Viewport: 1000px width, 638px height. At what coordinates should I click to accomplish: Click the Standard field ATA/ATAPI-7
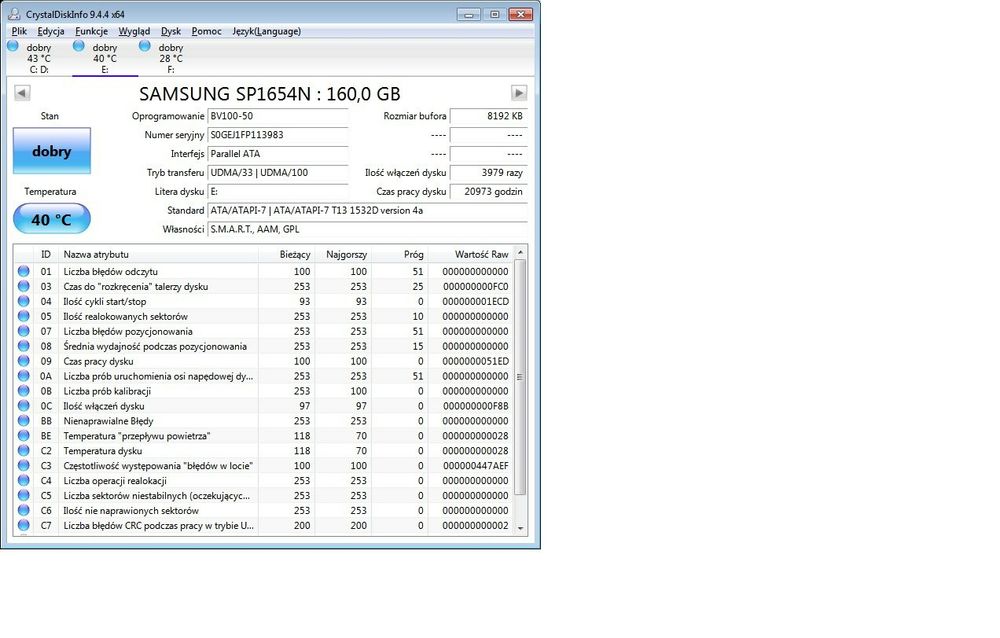tap(367, 210)
